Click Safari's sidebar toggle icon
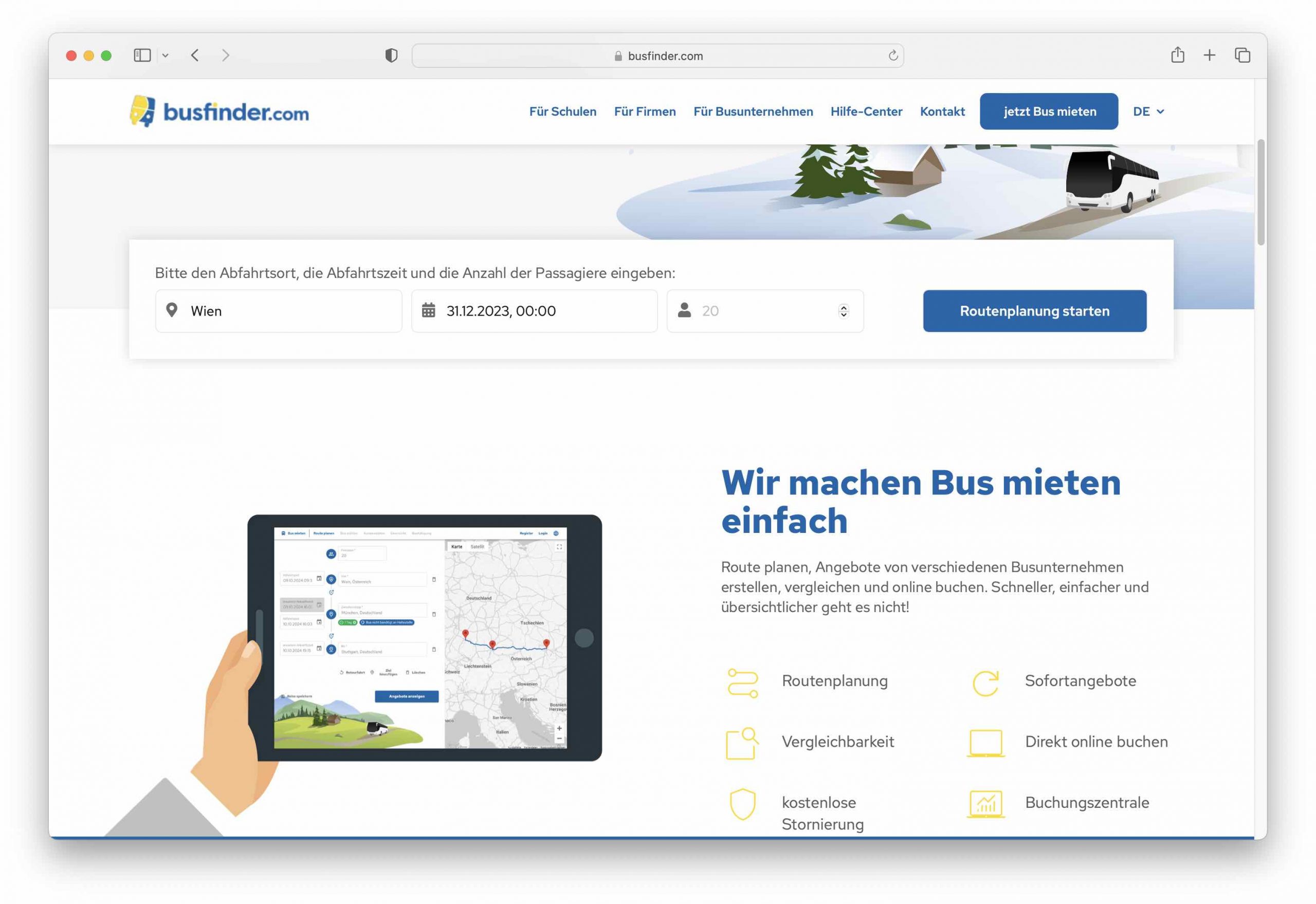Viewport: 1316px width, 904px height. coord(142,55)
